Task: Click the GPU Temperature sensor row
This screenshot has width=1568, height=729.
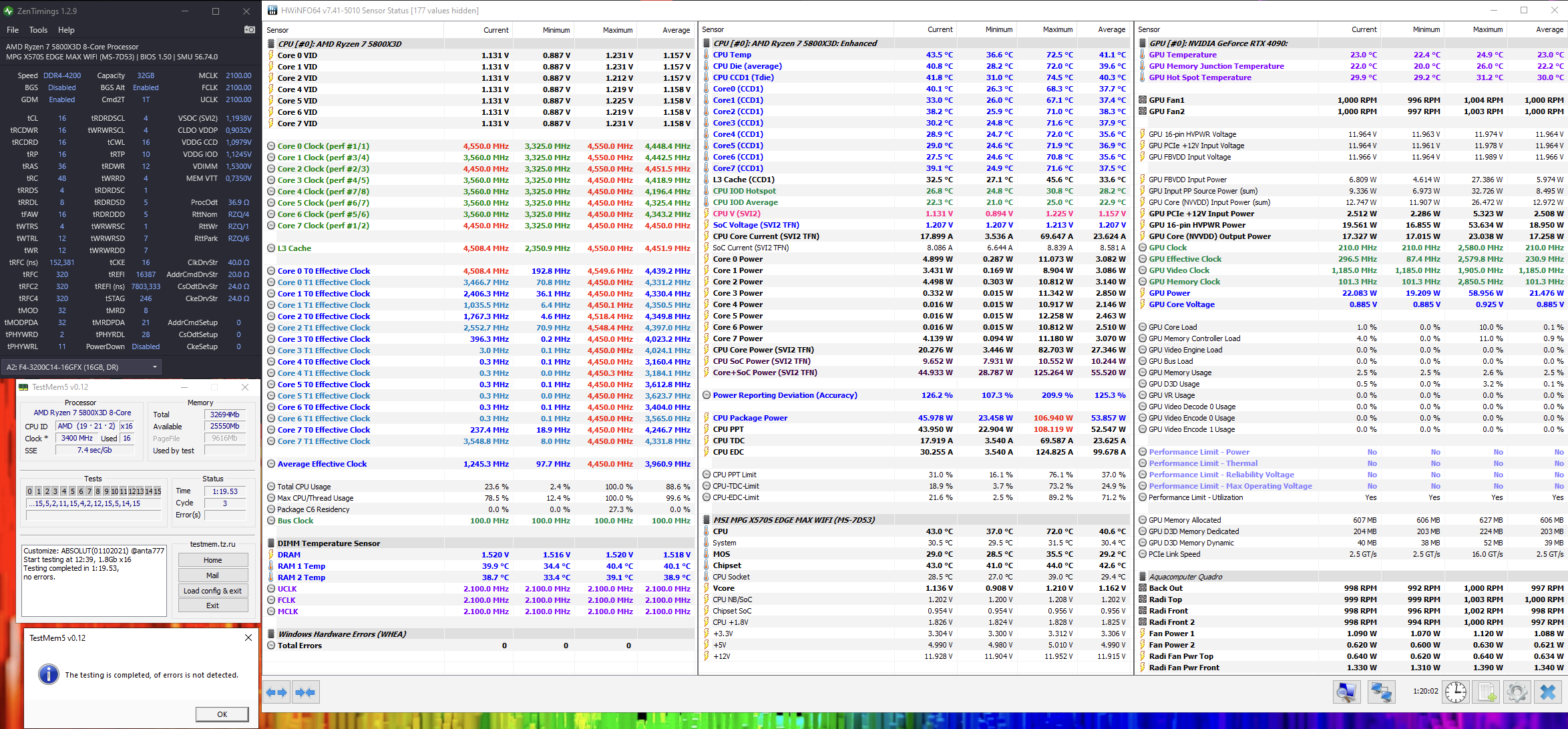Action: tap(1183, 55)
